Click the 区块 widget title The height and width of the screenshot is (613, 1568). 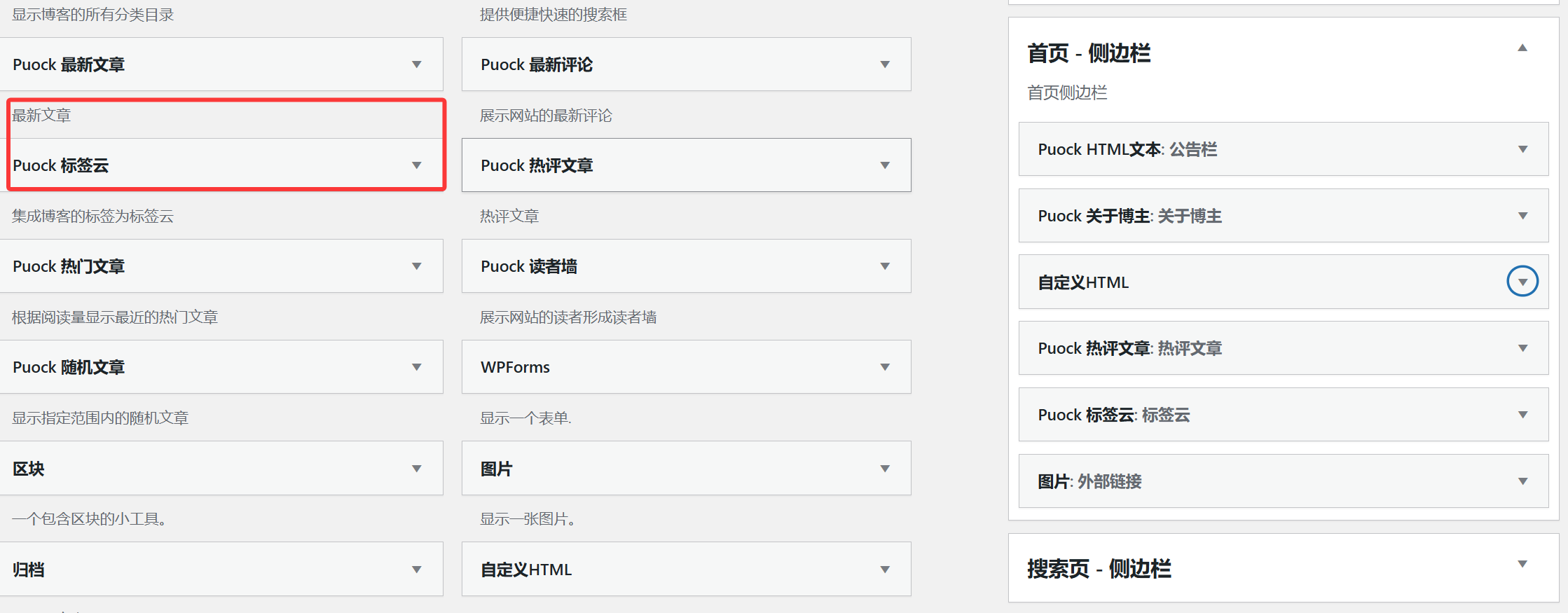[x=29, y=469]
